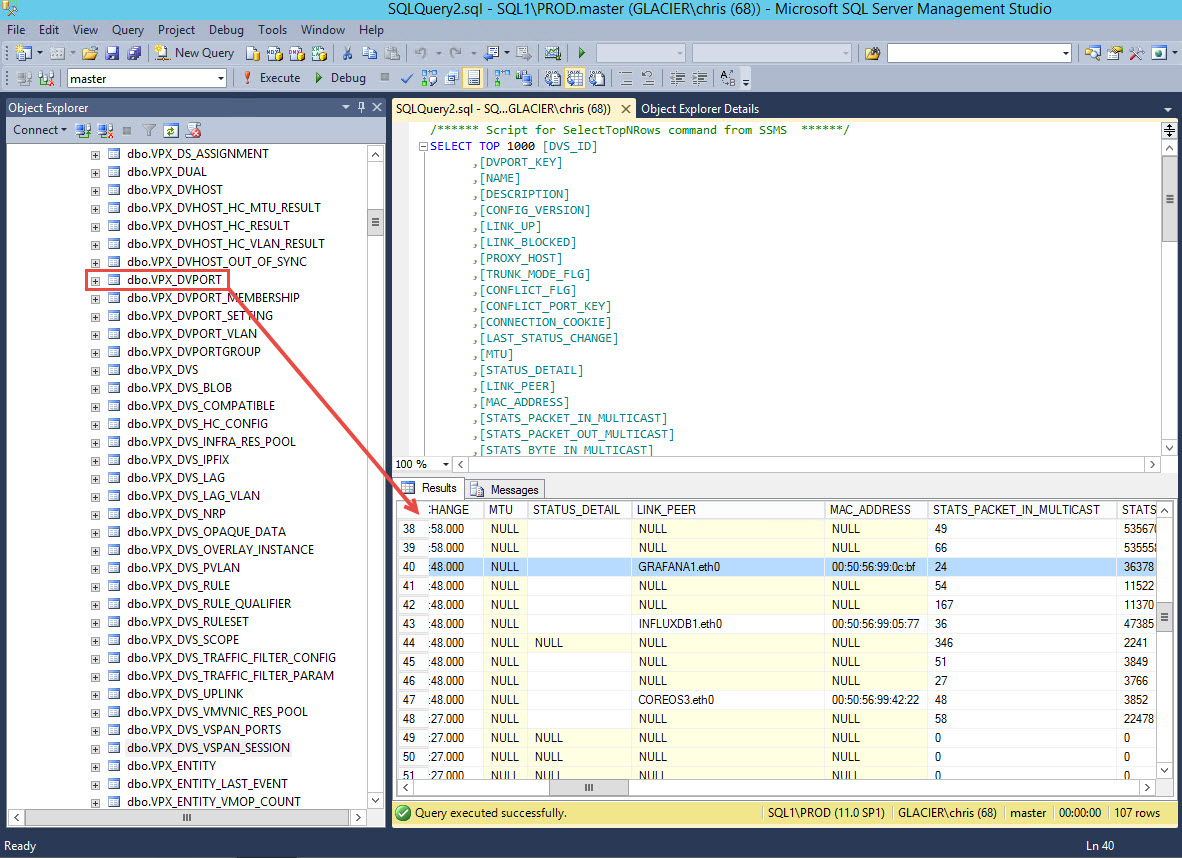Image resolution: width=1182 pixels, height=858 pixels.
Task: Expand dbo.VPX_DVPORT tree node
Action: pyautogui.click(x=96, y=281)
